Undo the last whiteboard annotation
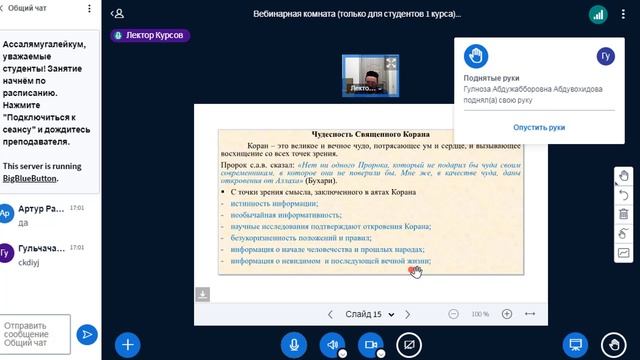The height and width of the screenshot is (360, 640). [x=623, y=196]
